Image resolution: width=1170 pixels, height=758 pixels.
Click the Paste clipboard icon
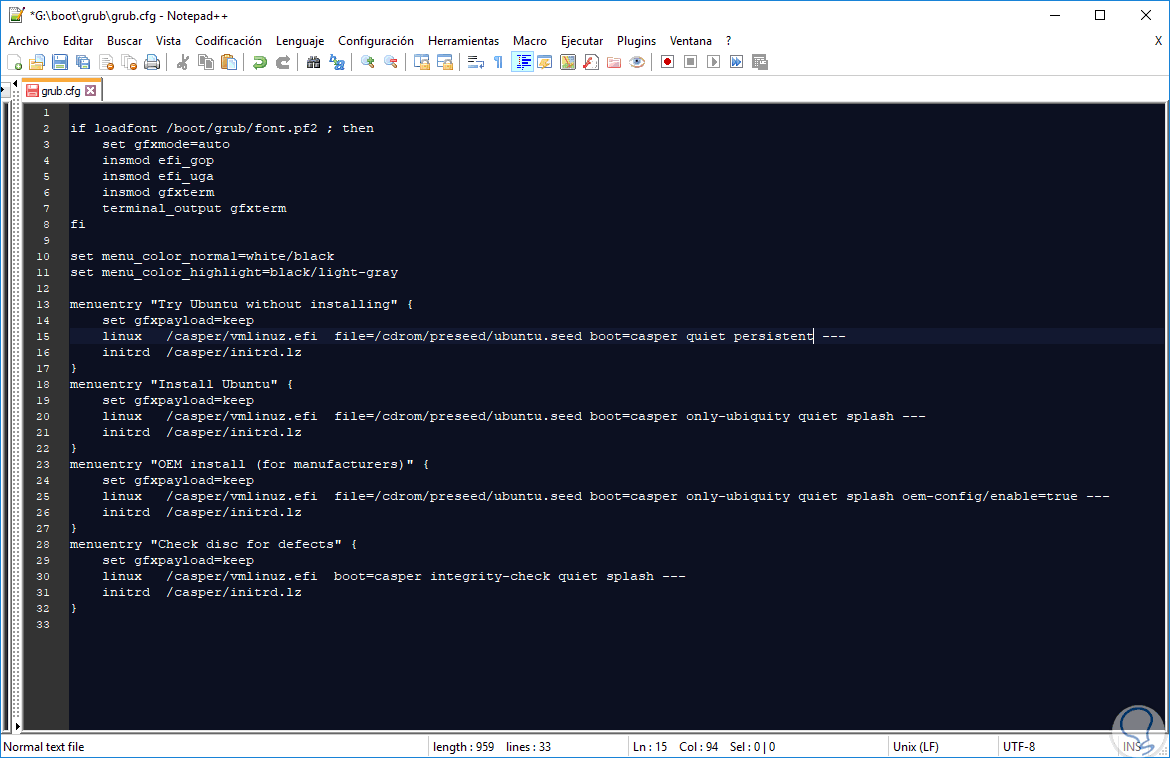click(x=229, y=63)
